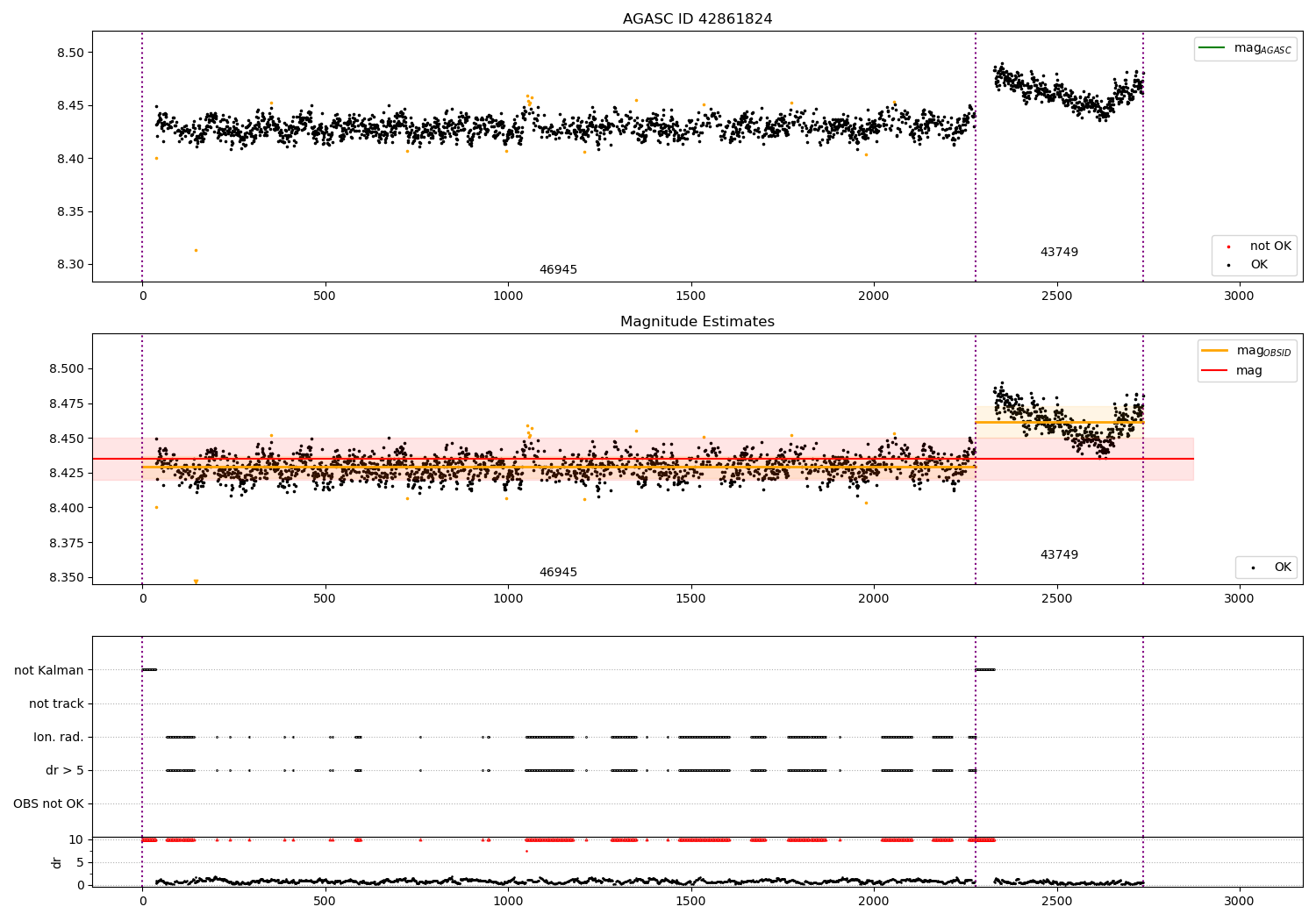Click the 8.35 y-axis tick of top plot

click(69, 212)
